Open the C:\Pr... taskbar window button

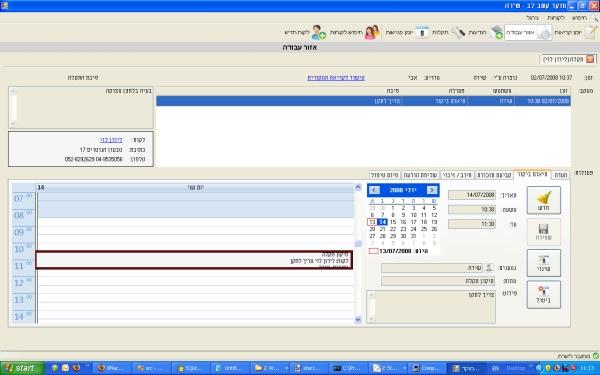pos(347,368)
